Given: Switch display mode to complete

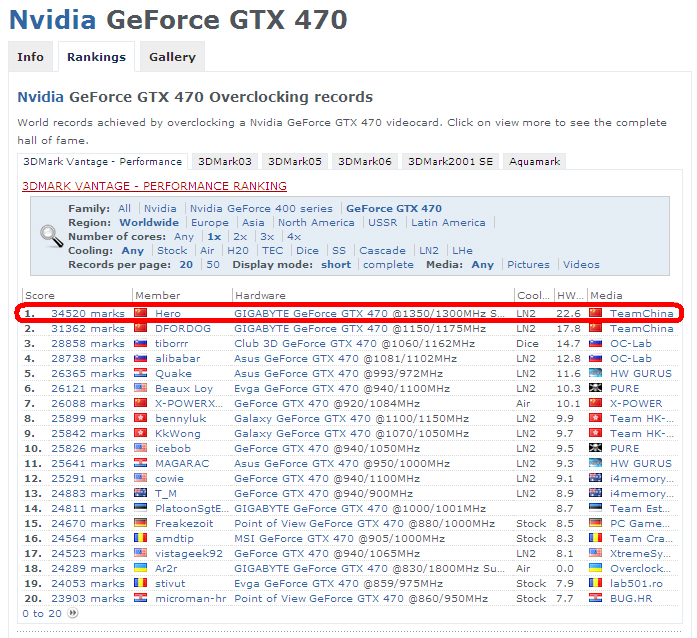Looking at the screenshot, I should 388,265.
